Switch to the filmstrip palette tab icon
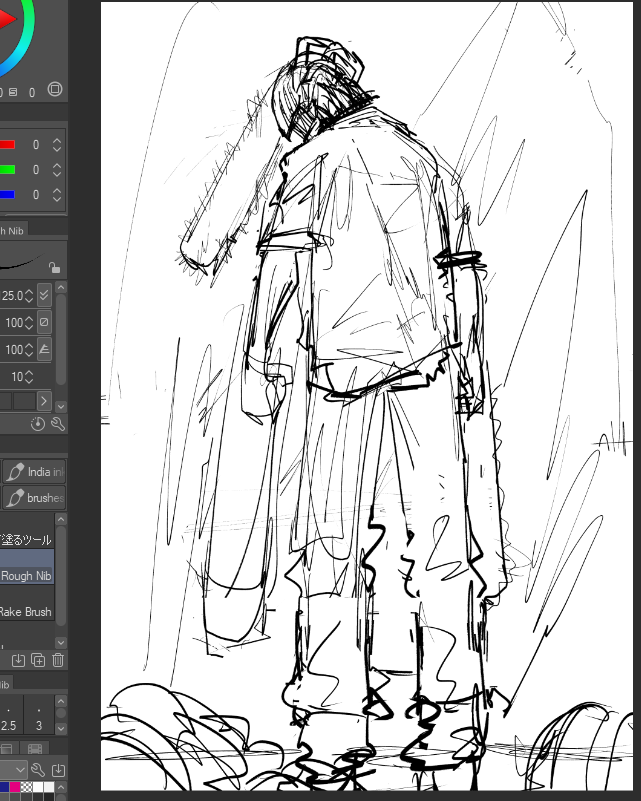This screenshot has height=801, width=641. 35,748
